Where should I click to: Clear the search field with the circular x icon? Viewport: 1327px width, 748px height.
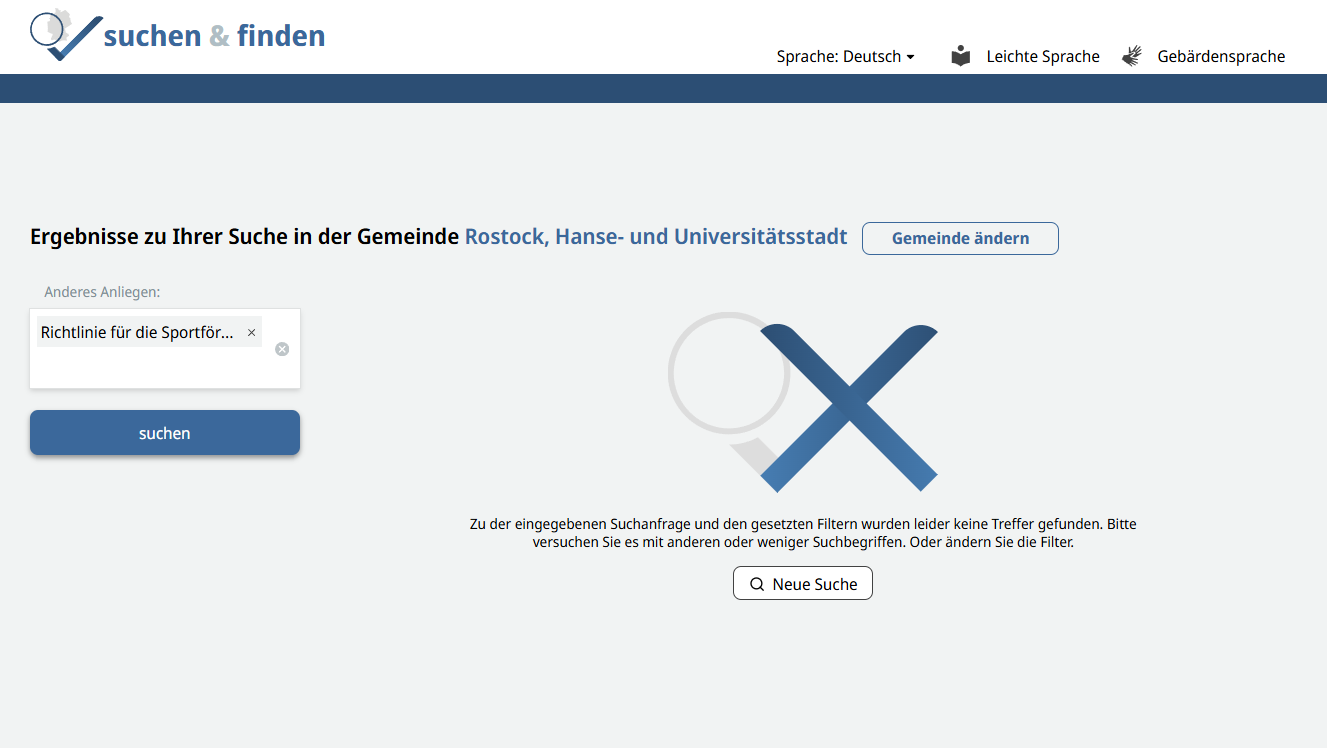click(281, 349)
